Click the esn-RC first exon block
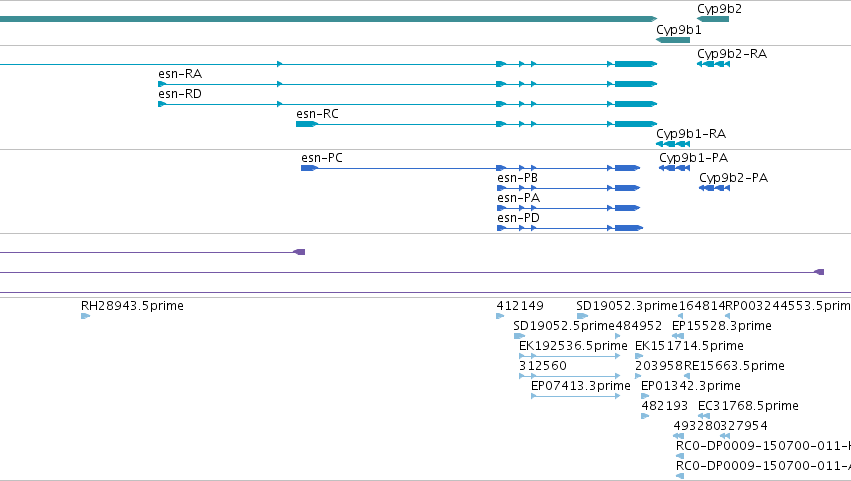 coord(307,124)
